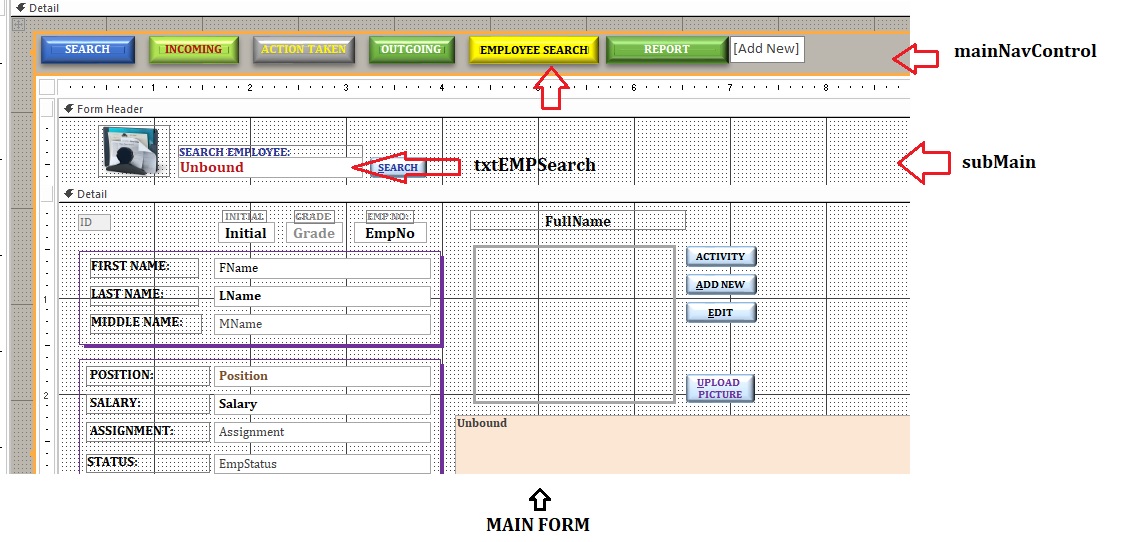Click the LName text box
Screen dimensions: 1126x542
(x=322, y=296)
